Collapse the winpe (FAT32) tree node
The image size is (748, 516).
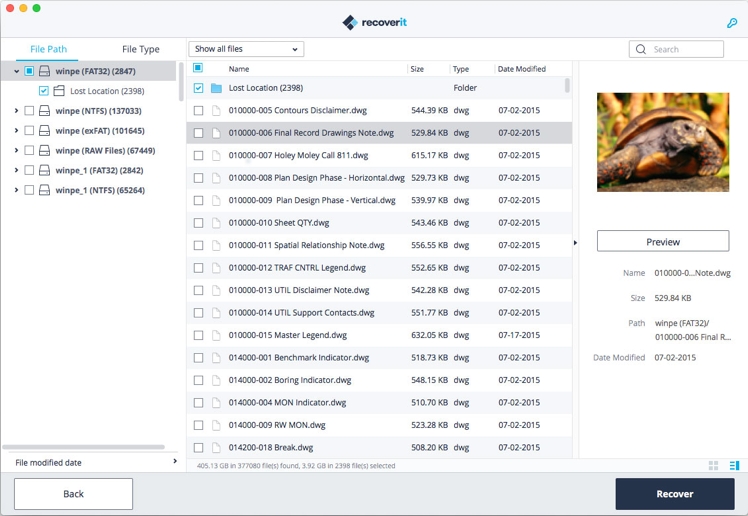(x=16, y=71)
